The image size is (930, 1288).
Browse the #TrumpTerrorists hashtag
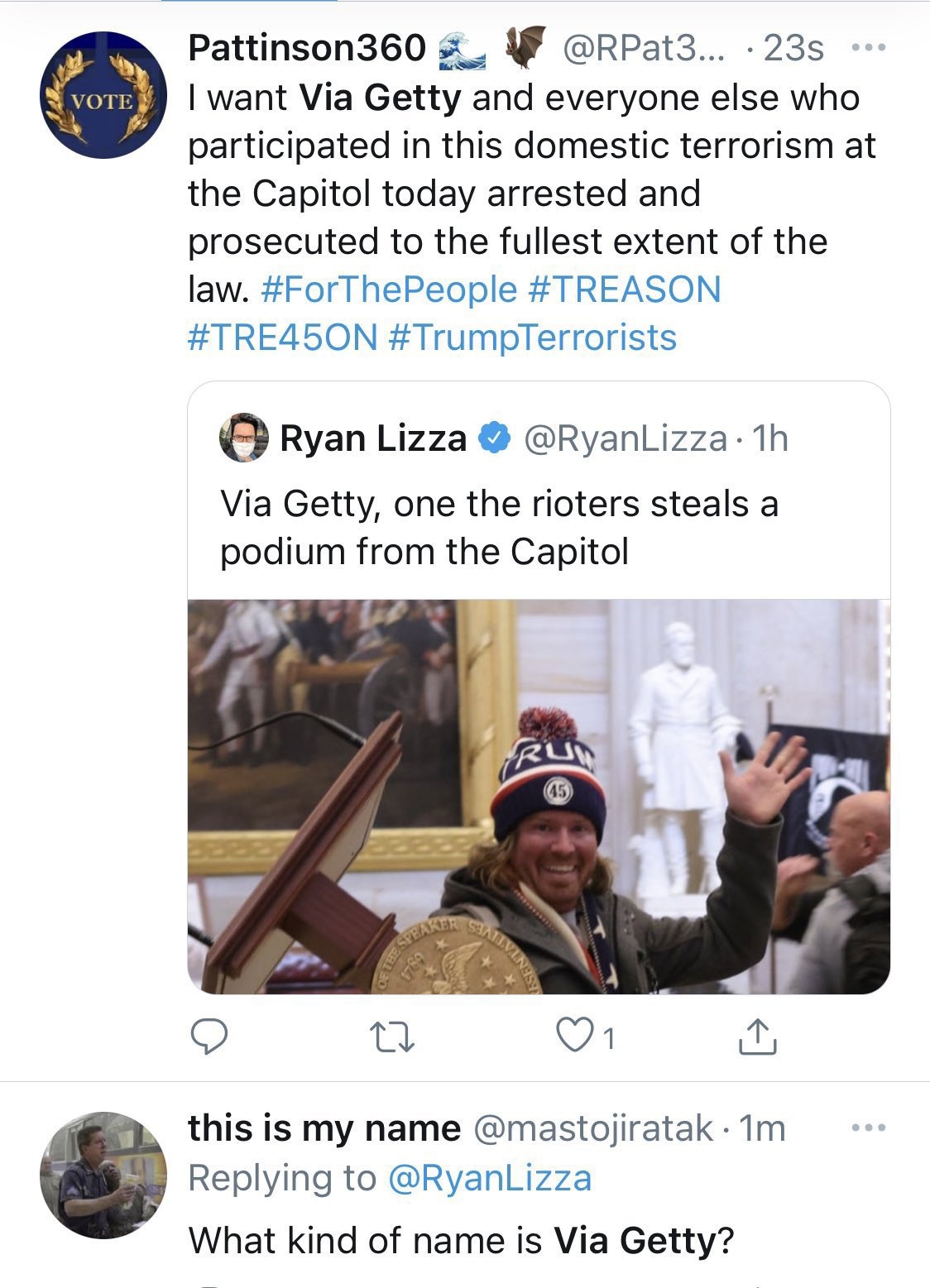[532, 338]
